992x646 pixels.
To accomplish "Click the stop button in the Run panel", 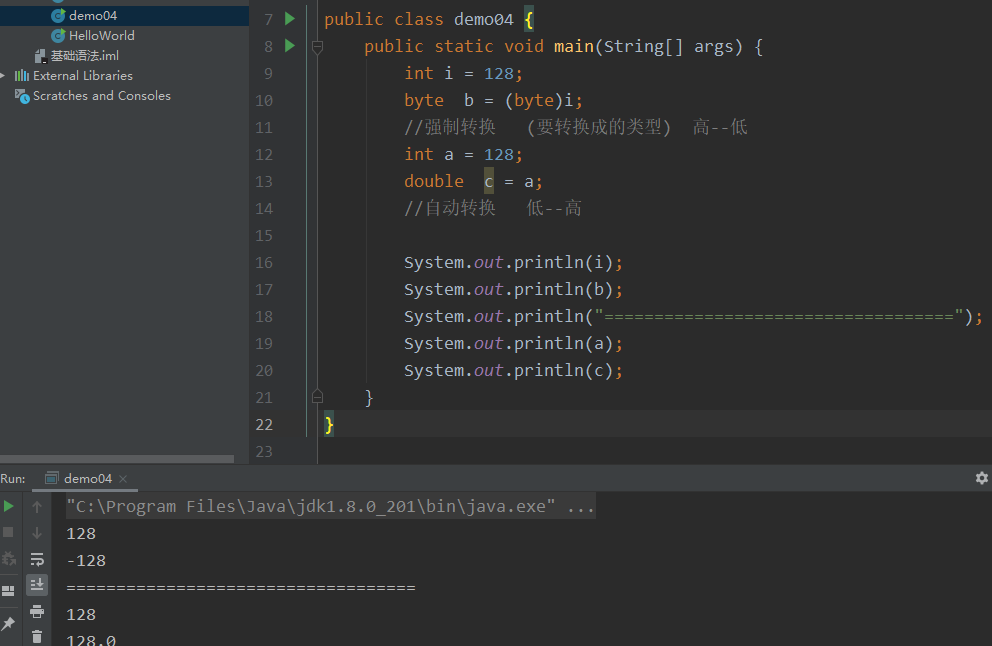I will [9, 533].
